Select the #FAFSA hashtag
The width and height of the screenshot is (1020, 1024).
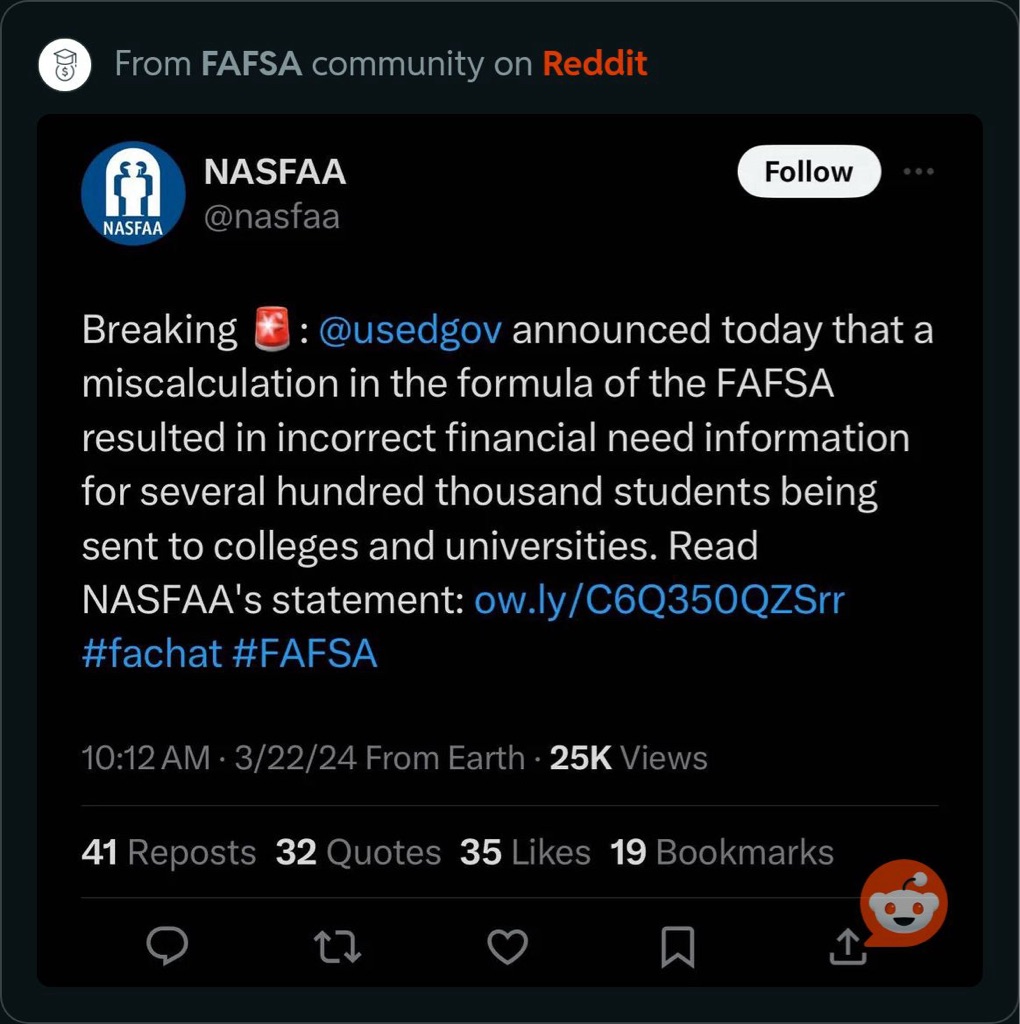pyautogui.click(x=305, y=654)
